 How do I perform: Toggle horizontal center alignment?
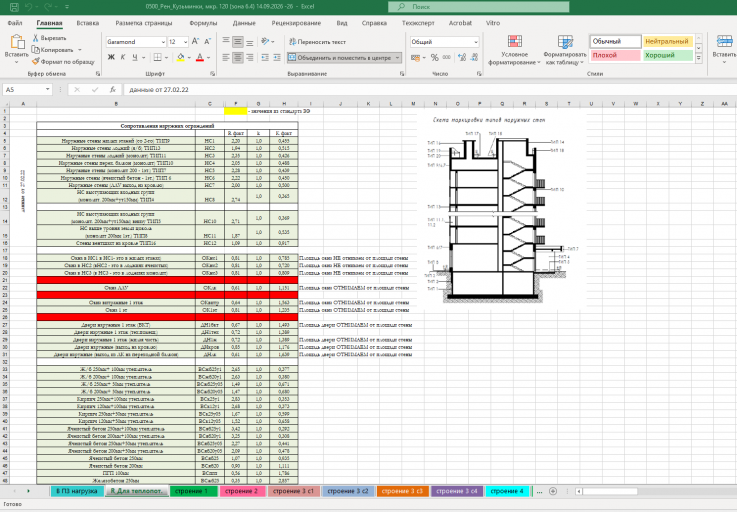238,57
